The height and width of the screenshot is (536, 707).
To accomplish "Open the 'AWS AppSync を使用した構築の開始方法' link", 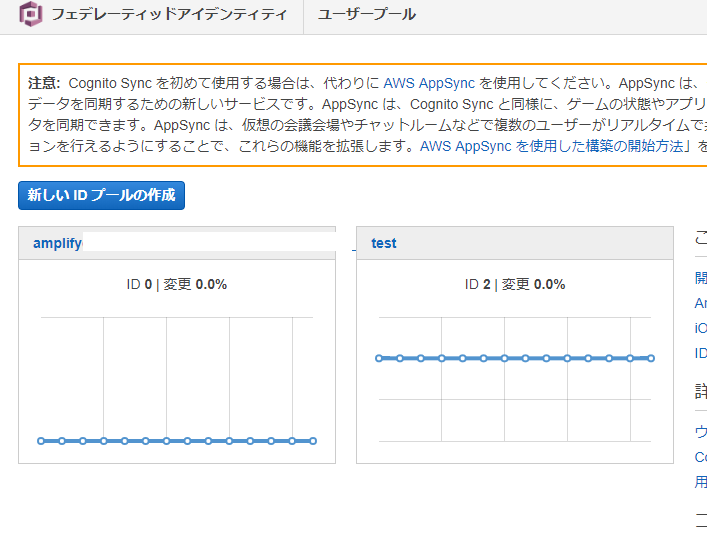I will click(551, 146).
